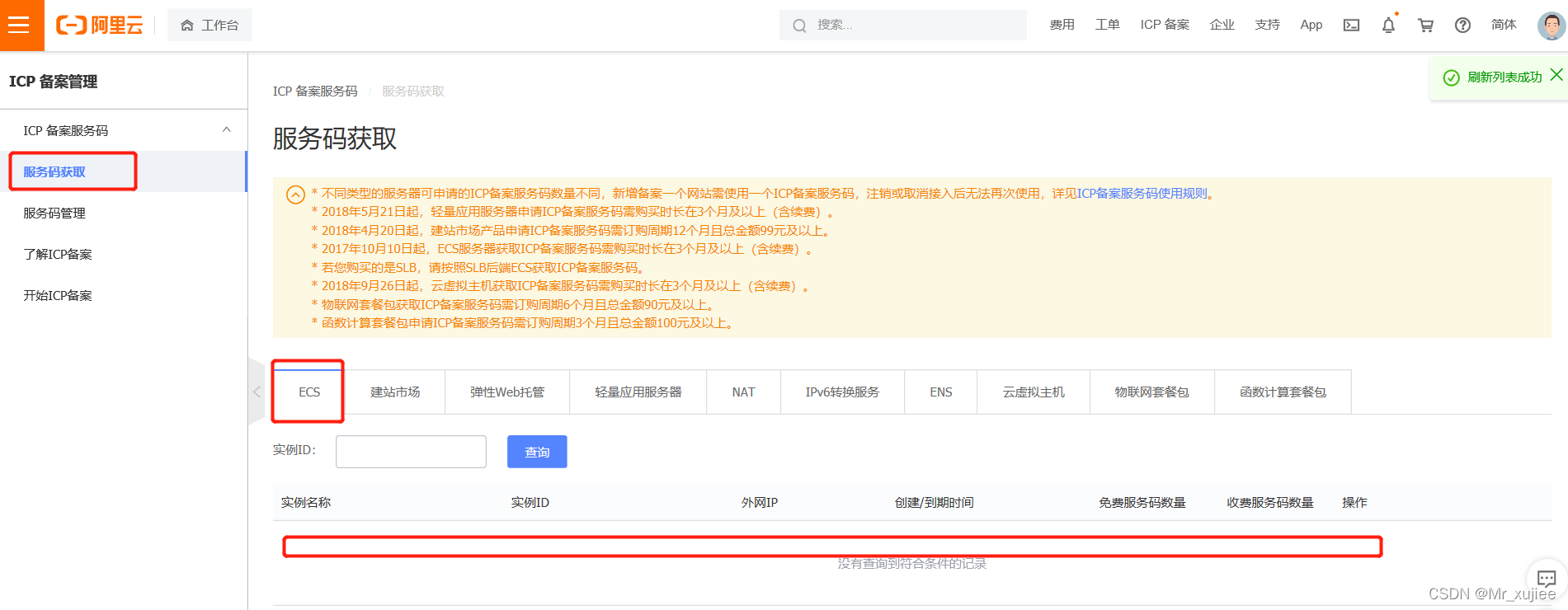Open the feedback chat bubble icon

click(x=1547, y=578)
